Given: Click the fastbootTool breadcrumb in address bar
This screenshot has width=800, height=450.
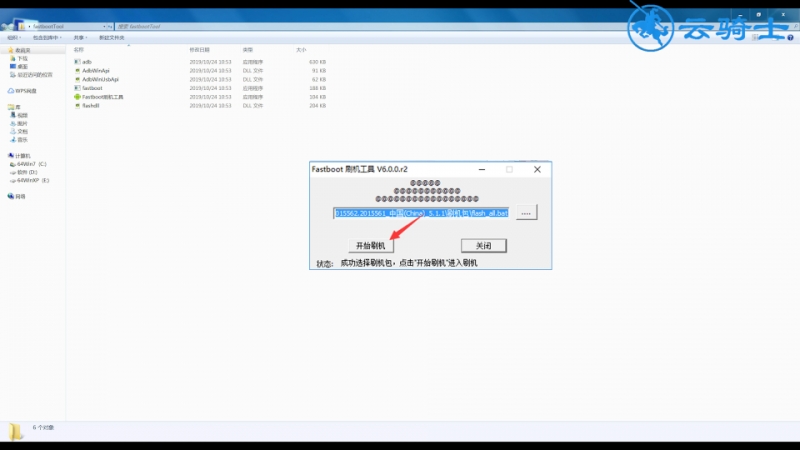Looking at the screenshot, I should pos(48,26).
